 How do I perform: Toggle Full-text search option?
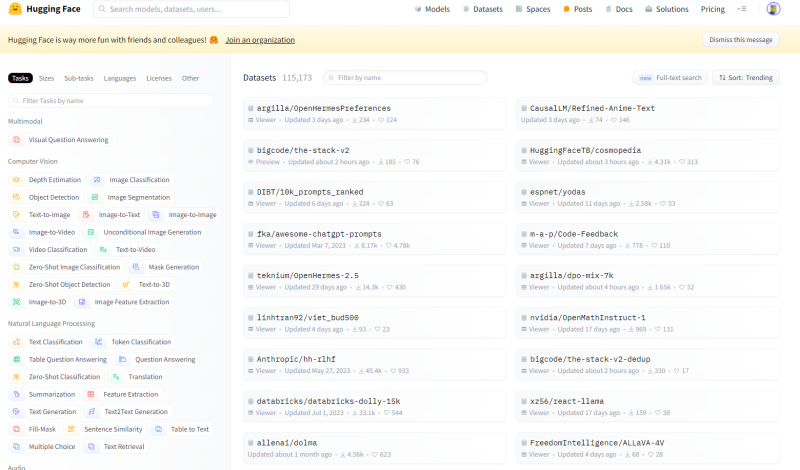click(670, 77)
